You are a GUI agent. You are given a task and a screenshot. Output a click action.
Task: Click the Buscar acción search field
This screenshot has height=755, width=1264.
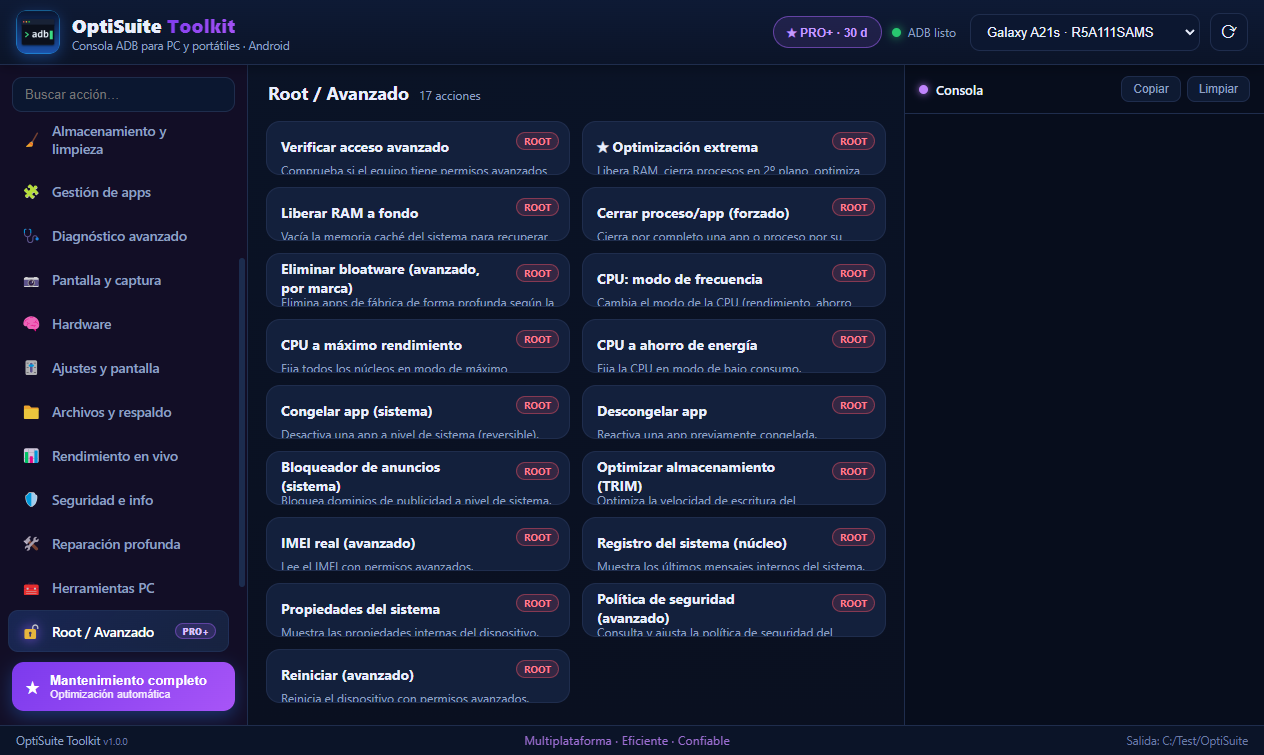point(123,95)
